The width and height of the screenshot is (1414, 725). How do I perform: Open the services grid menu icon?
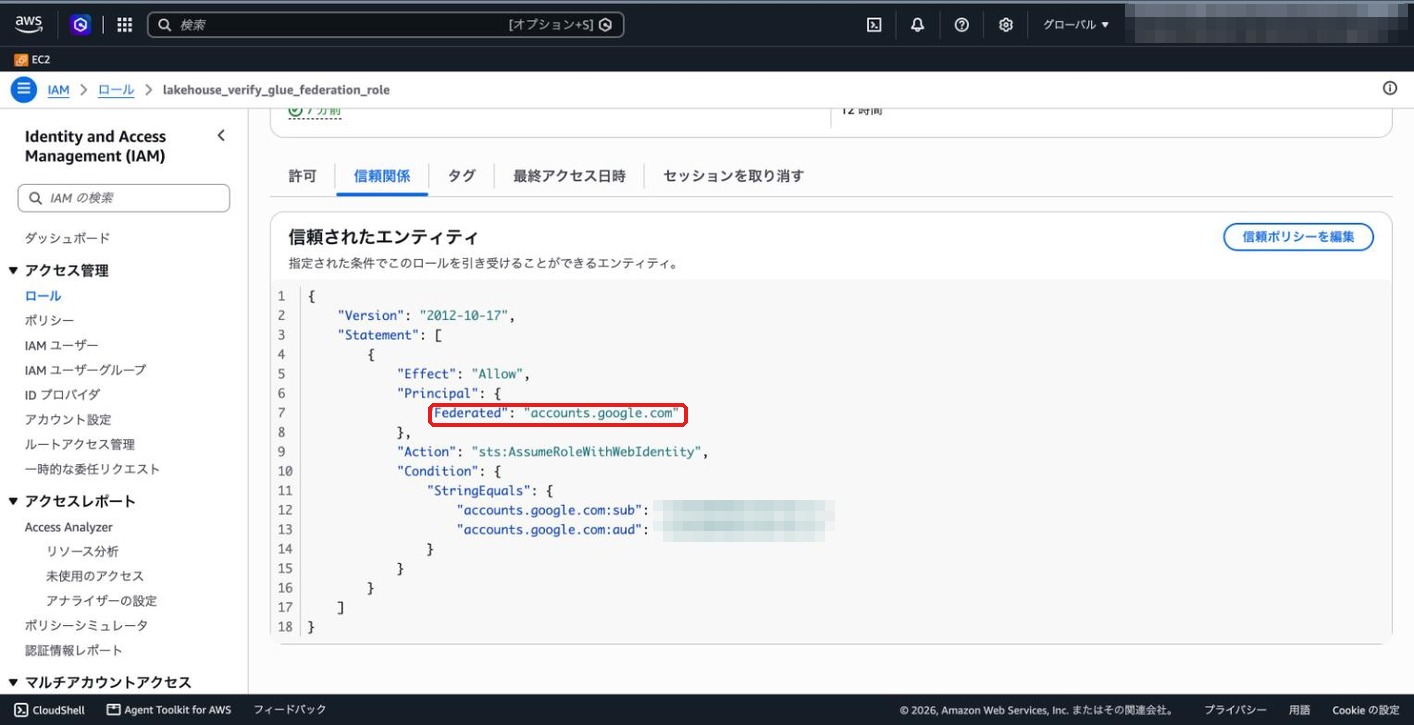(x=125, y=25)
